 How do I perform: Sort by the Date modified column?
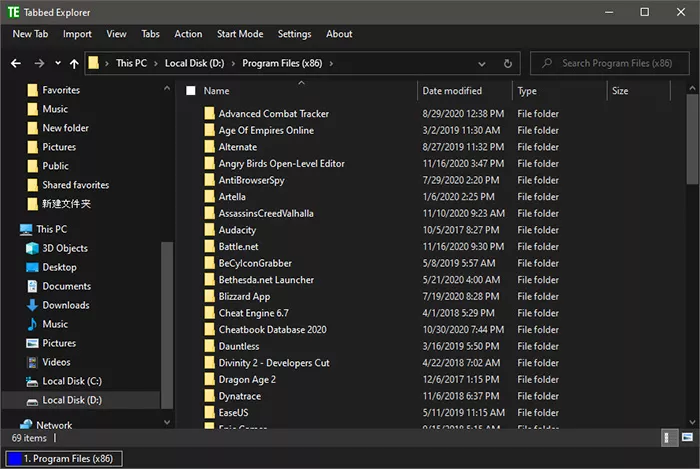click(x=452, y=91)
